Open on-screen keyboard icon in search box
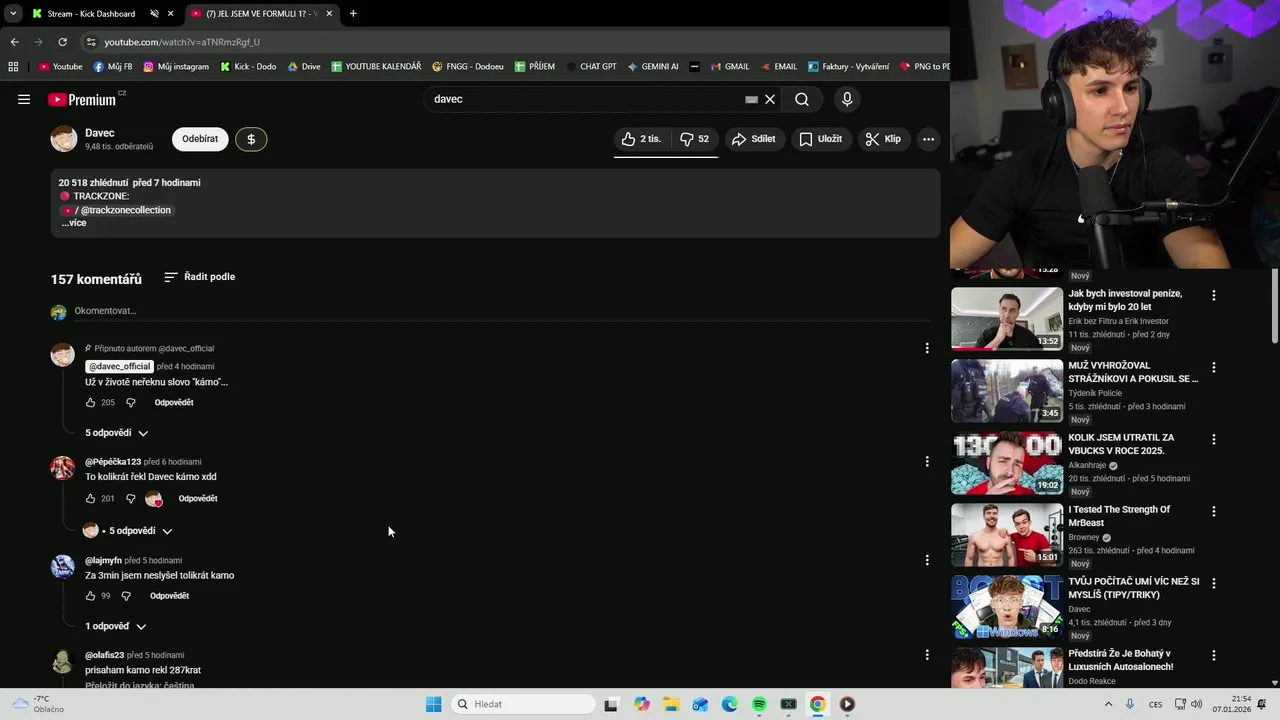The width and height of the screenshot is (1280, 720). [x=751, y=99]
